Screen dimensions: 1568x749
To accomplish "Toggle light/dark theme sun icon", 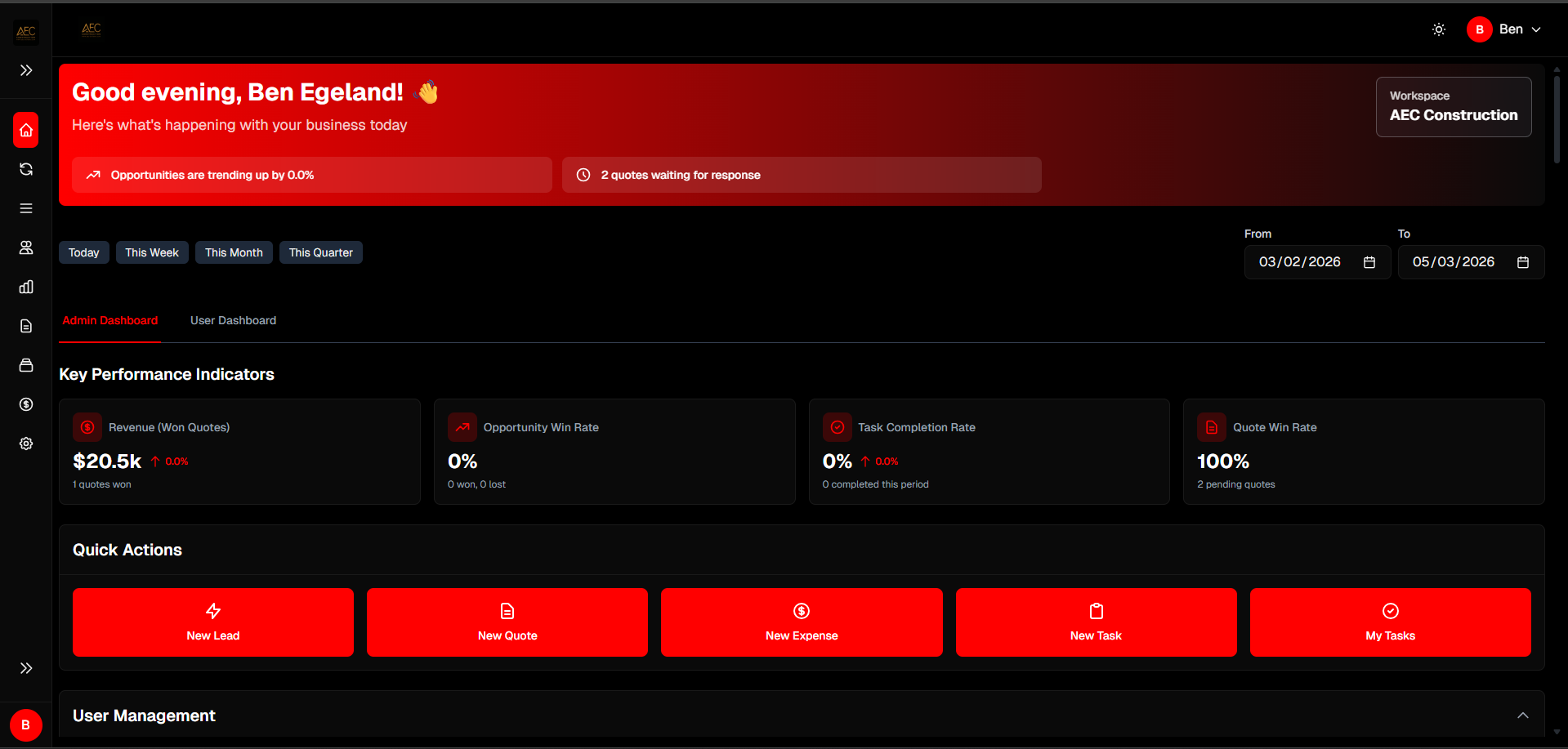I will coord(1439,29).
